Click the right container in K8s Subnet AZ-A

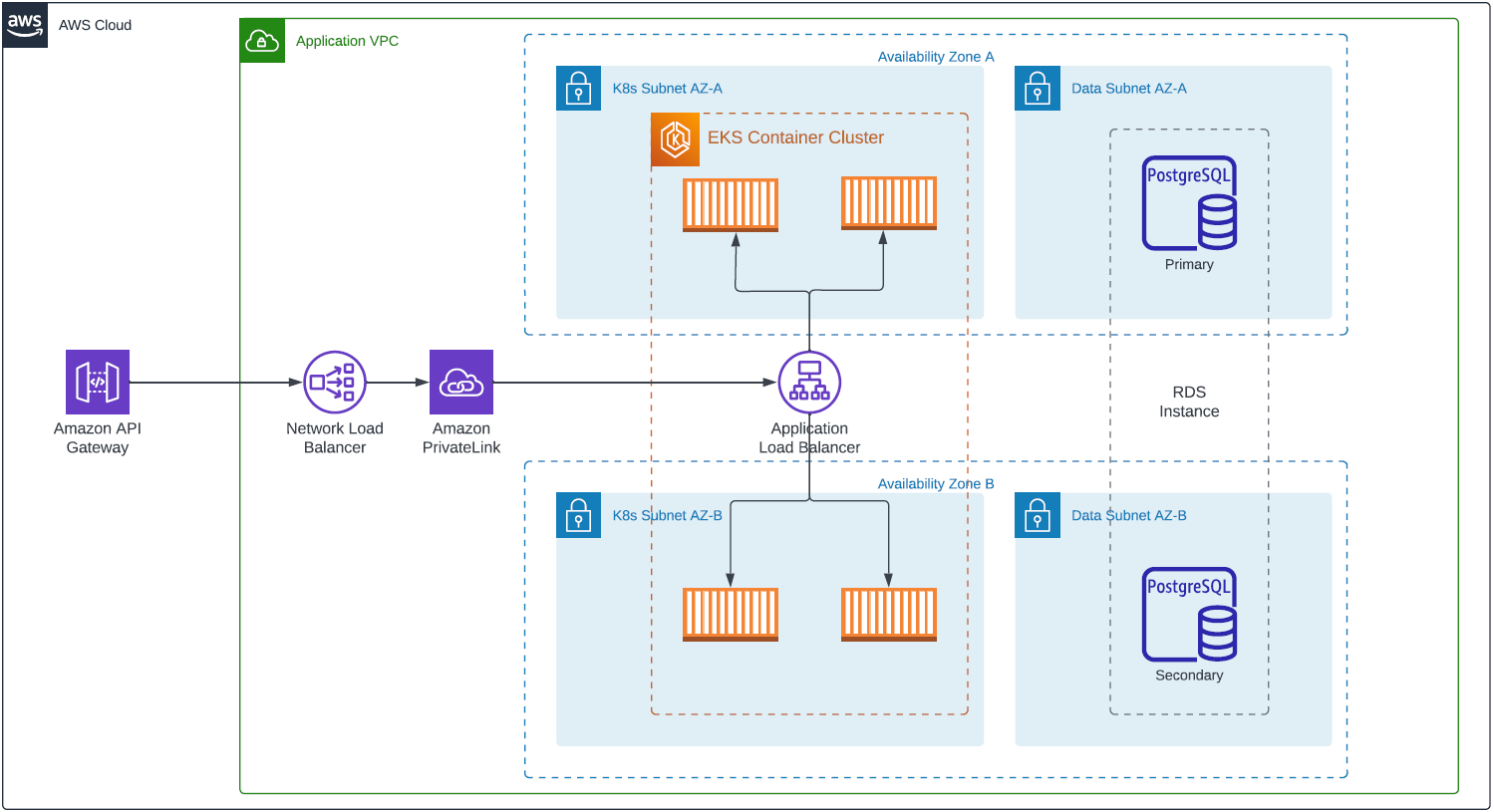pos(889,203)
